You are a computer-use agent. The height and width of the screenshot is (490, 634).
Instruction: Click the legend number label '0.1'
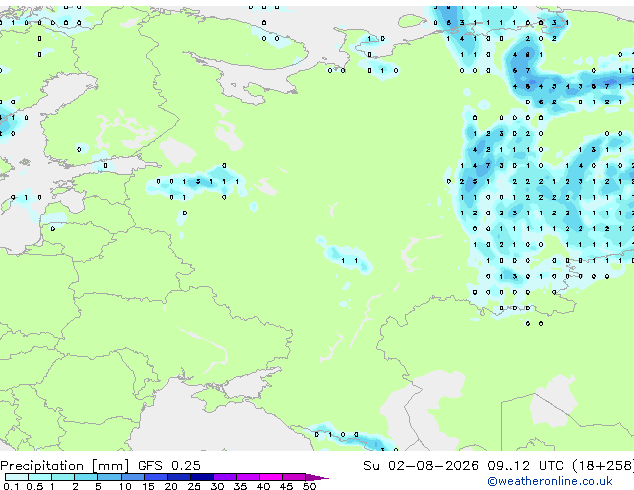click(11, 486)
